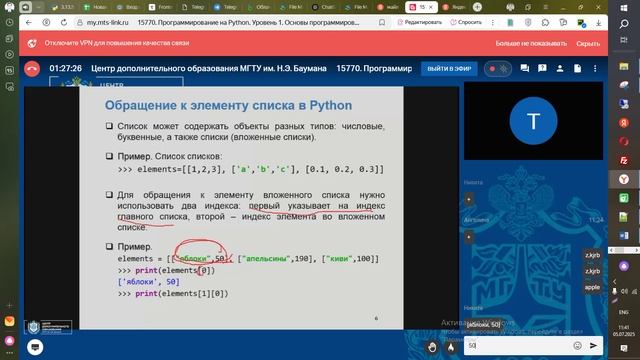Screen dimensions: 640x360
Task: Open a new tab with the plus button
Action: pyautogui.click(x=477, y=7)
